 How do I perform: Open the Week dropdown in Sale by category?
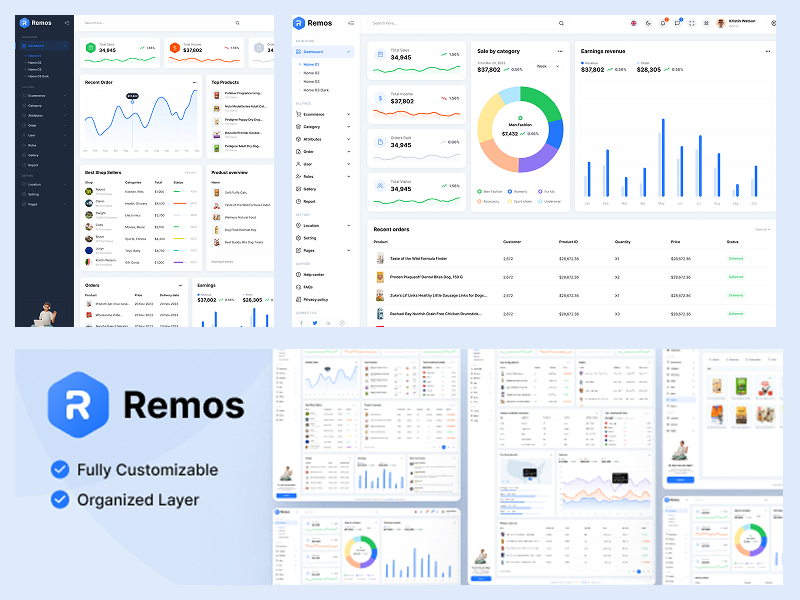[x=547, y=66]
